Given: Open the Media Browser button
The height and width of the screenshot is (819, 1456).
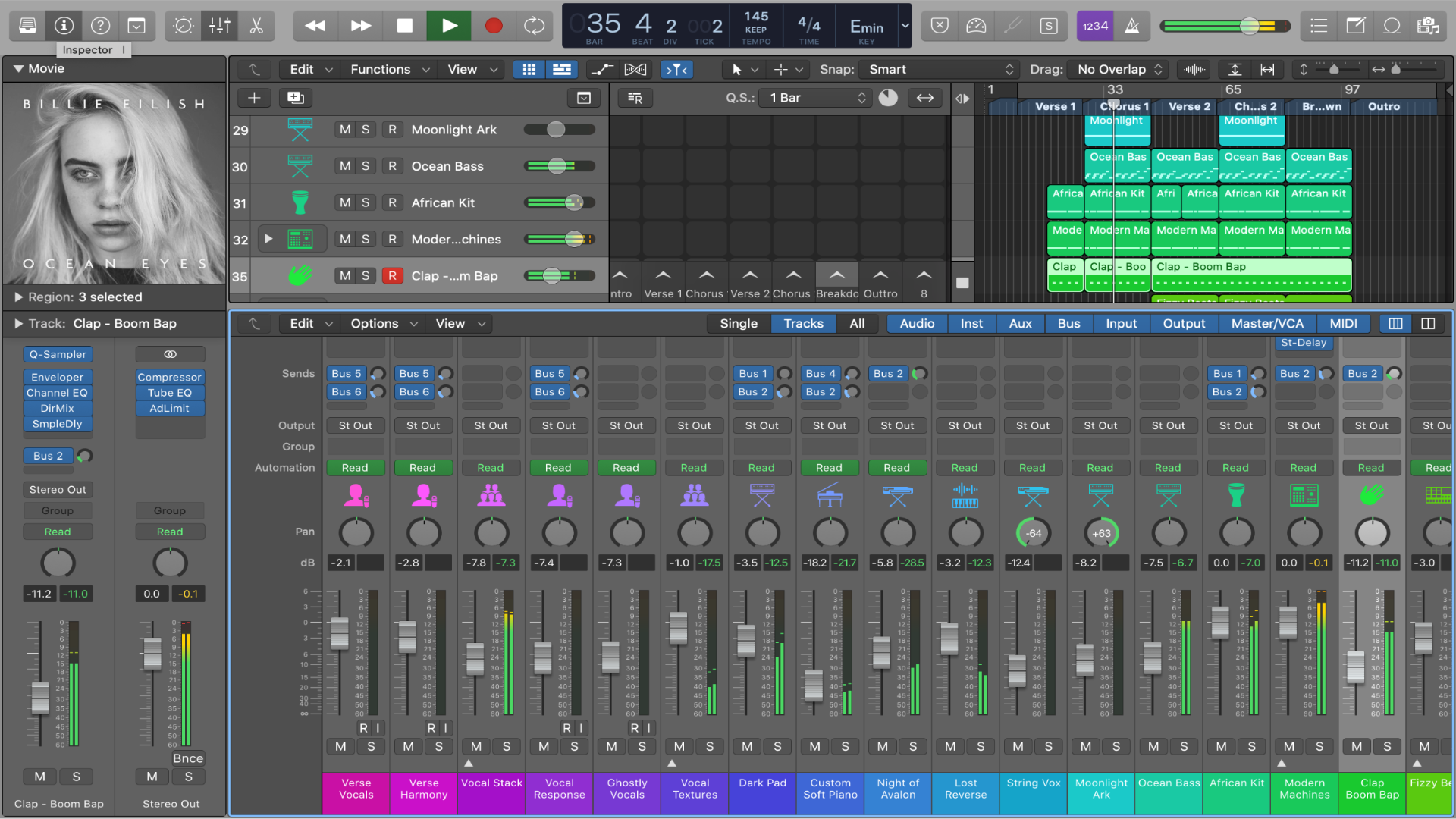Looking at the screenshot, I should click(x=1428, y=26).
